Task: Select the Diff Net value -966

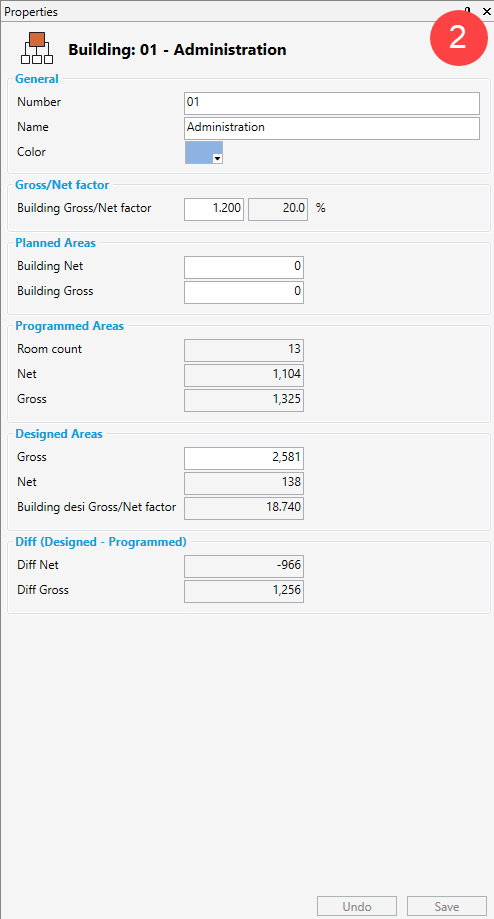Action: point(244,567)
